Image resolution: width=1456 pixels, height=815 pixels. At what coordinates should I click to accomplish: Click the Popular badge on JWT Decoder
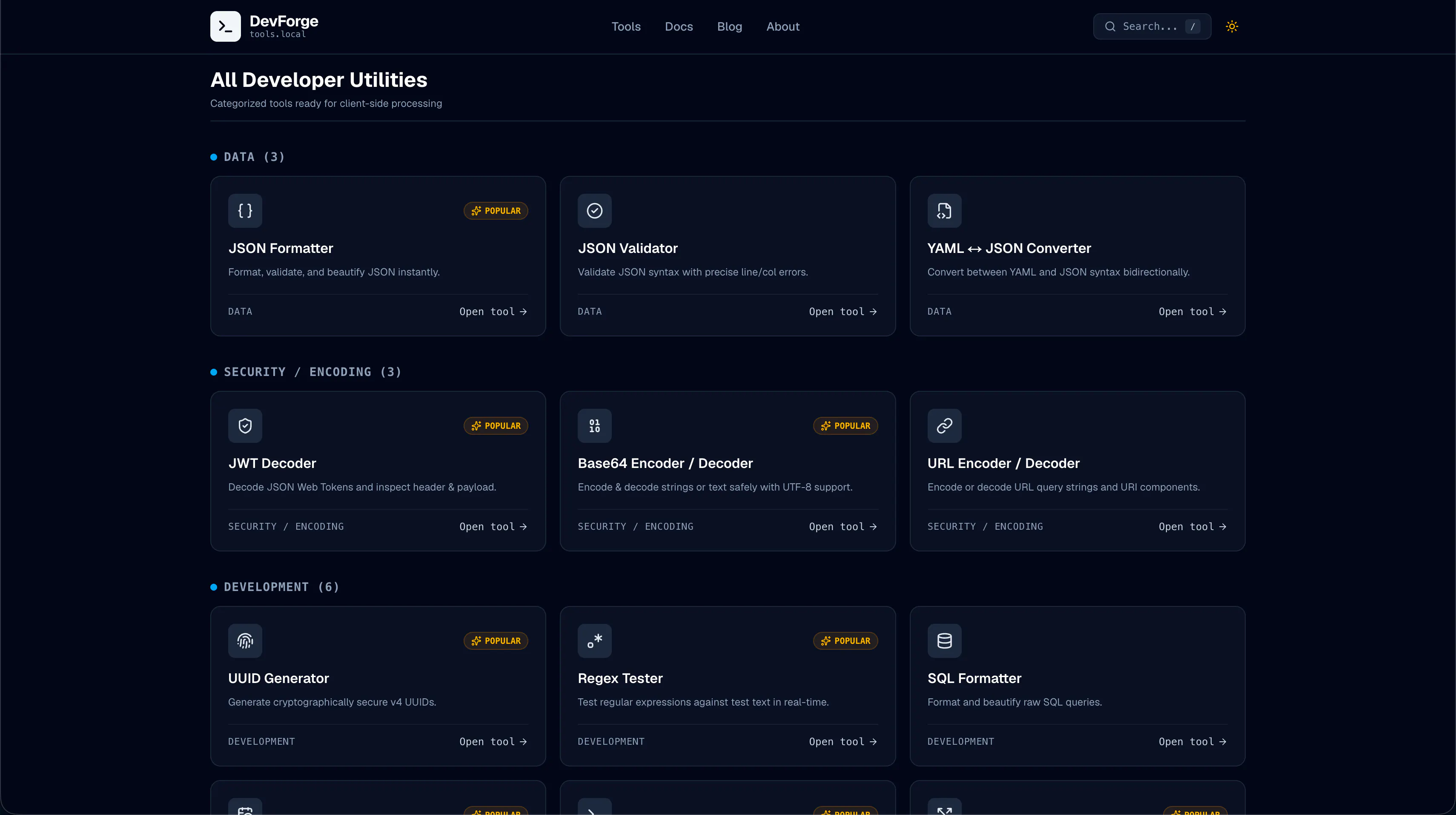point(496,425)
